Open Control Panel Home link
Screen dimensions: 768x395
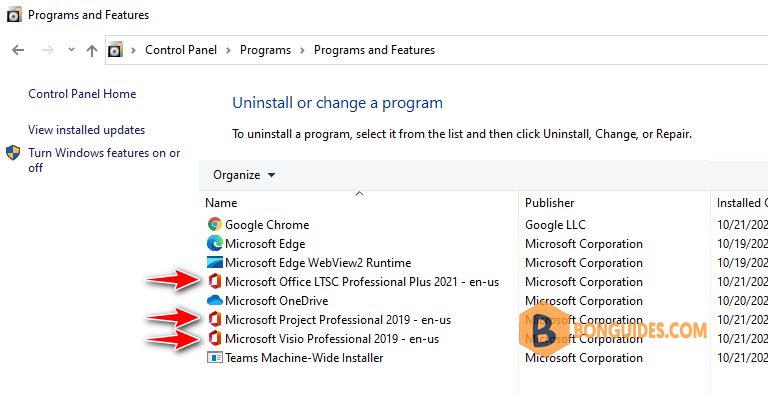pos(82,94)
